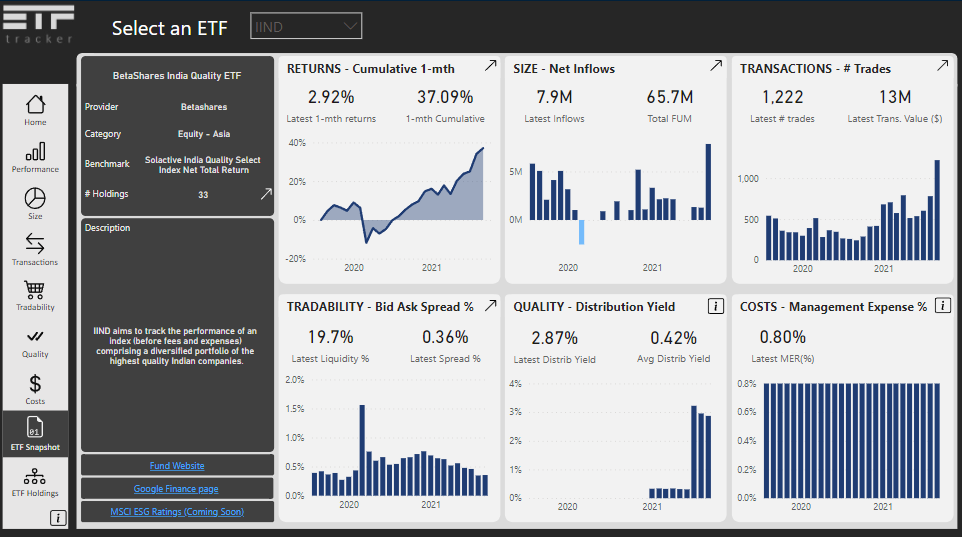
Task: Click the Solactive India Quality benchmark text
Action: (x=202, y=164)
